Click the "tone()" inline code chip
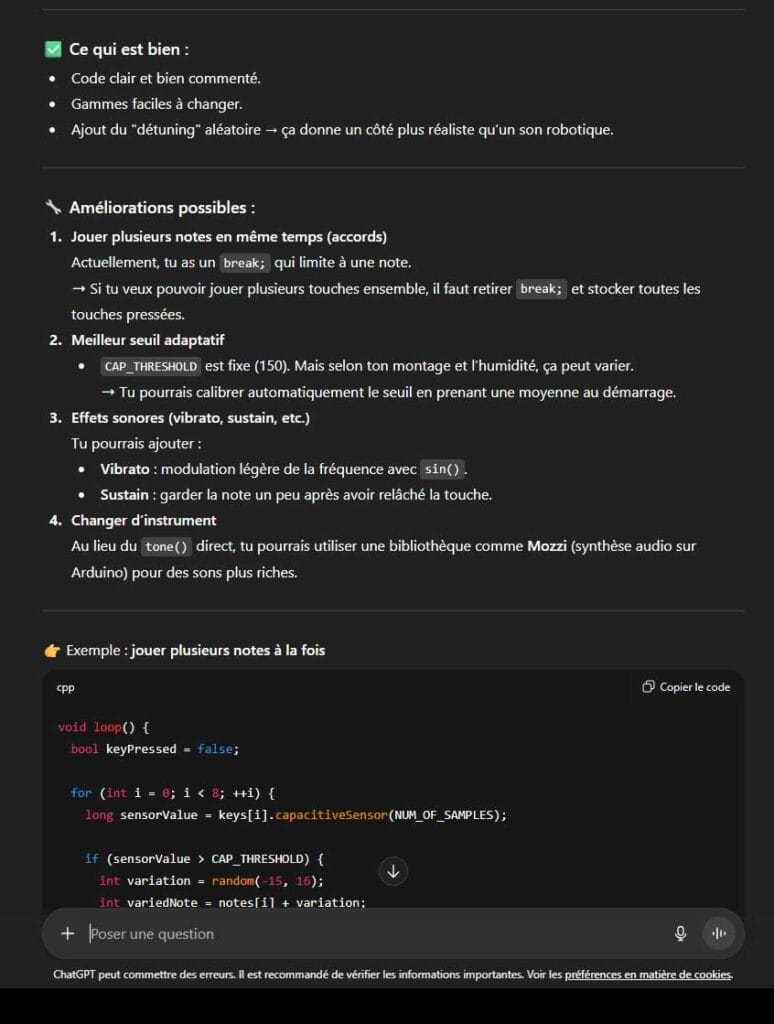The width and height of the screenshot is (774, 1024). (x=166, y=547)
